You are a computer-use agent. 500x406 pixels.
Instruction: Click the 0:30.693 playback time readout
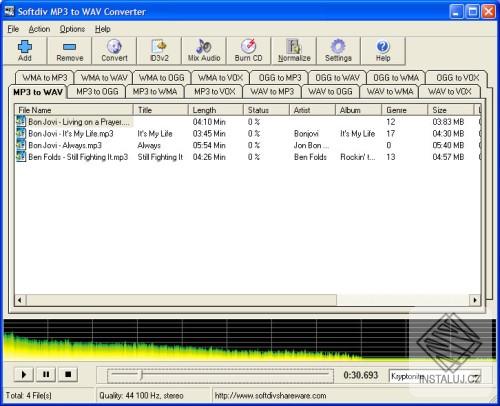click(361, 375)
